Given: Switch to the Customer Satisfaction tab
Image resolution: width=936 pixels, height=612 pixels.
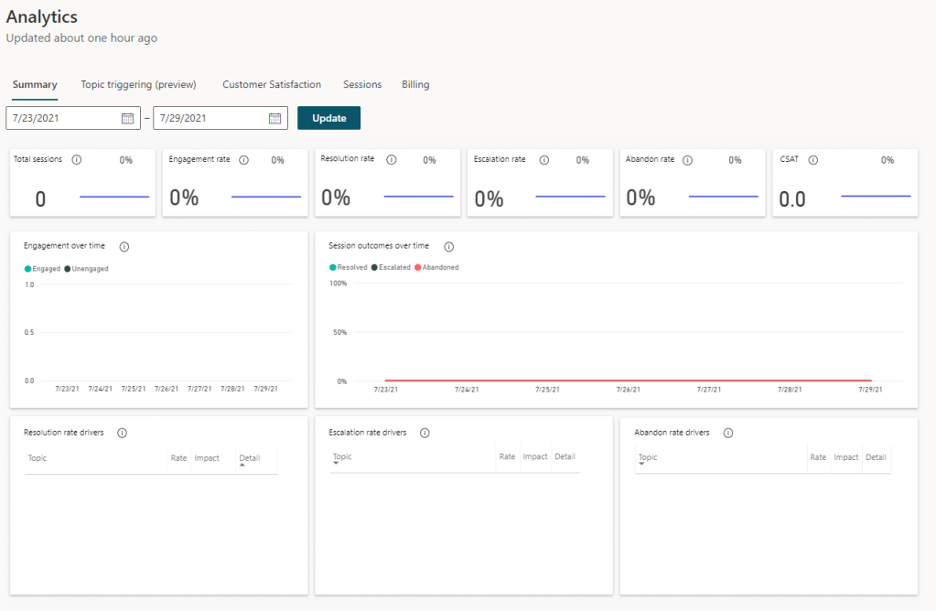Looking at the screenshot, I should 271,85.
